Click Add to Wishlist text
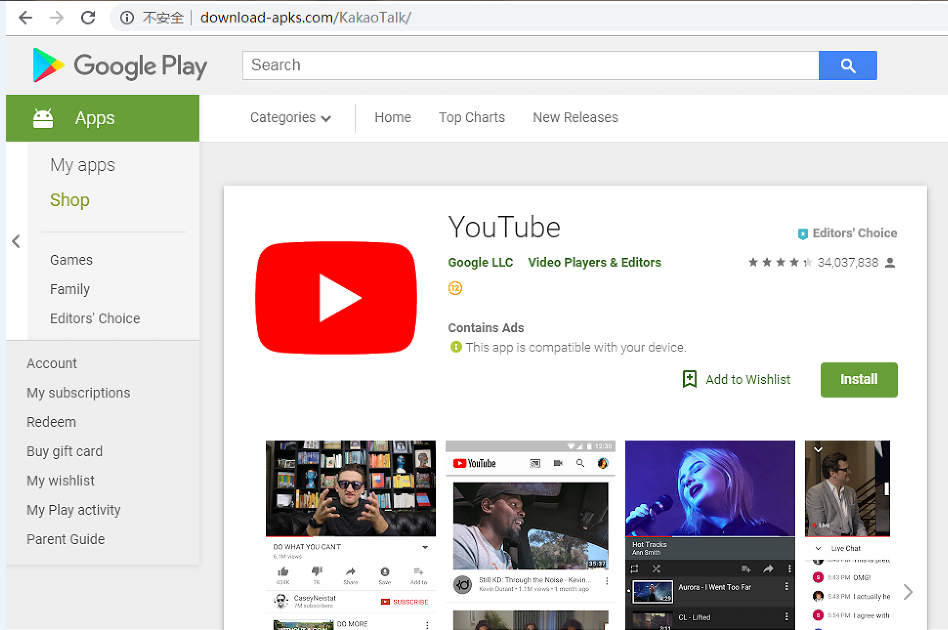This screenshot has width=948, height=630. [x=748, y=380]
